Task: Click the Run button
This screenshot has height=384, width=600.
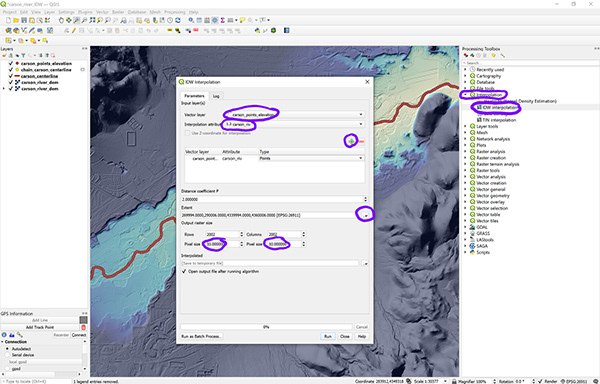Action: point(328,336)
